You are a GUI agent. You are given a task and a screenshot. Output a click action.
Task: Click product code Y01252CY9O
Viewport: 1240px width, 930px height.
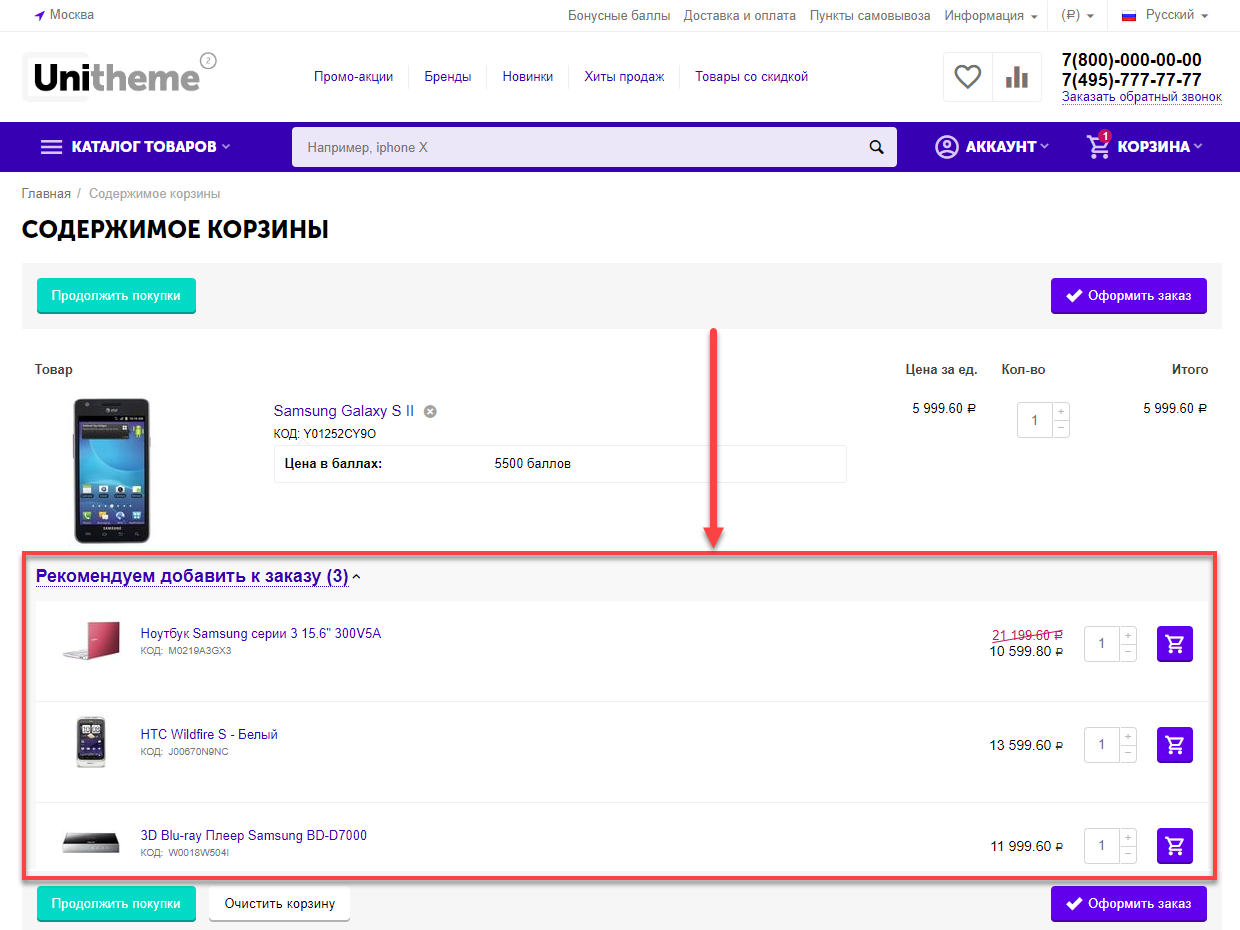(340, 434)
